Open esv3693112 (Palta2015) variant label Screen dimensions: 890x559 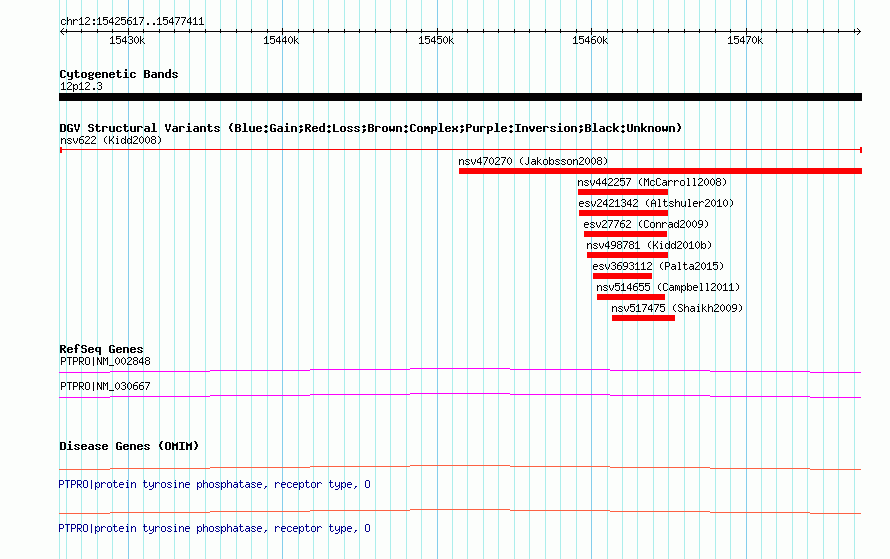point(658,266)
